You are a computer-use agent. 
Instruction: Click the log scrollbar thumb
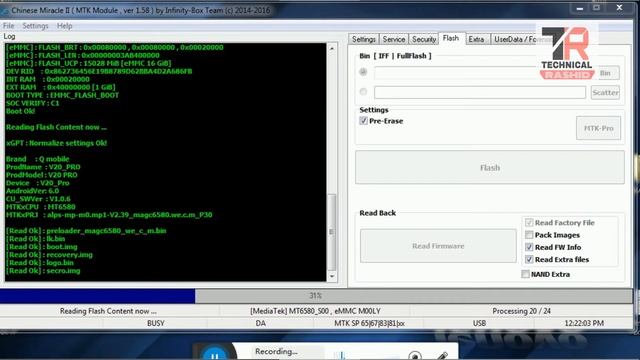click(x=332, y=232)
